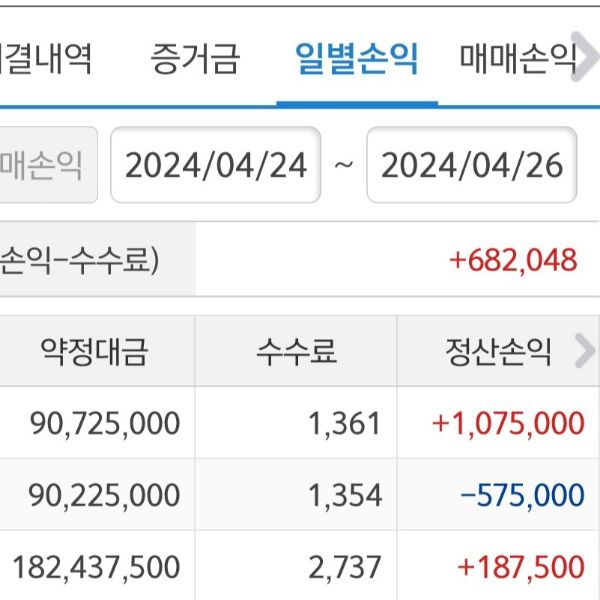This screenshot has height=600, width=600.
Task: Open the 매매손익 tab at top
Action: (518, 58)
